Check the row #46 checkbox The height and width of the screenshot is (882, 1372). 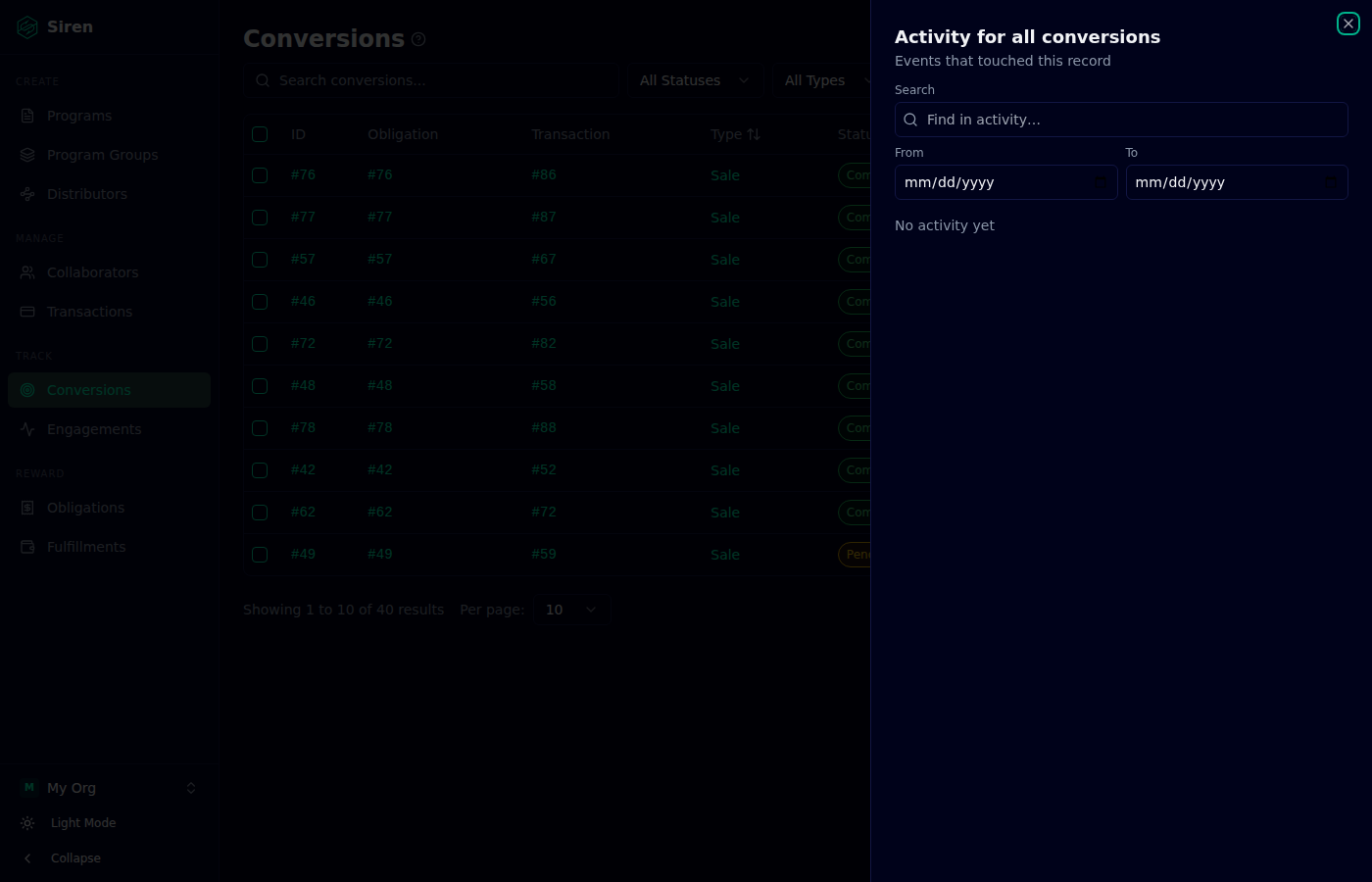260,302
